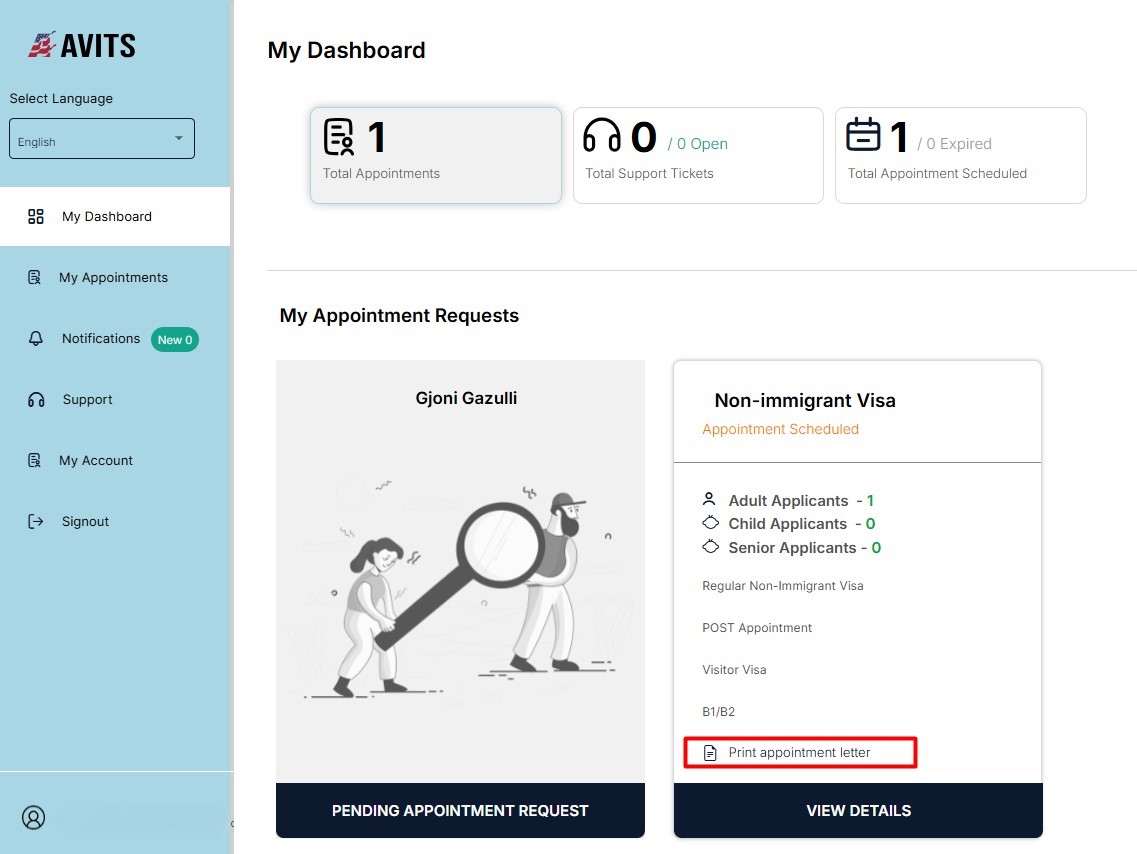The height and width of the screenshot is (854, 1137).
Task: Select My Dashboard in the sidebar
Action: click(x=107, y=215)
